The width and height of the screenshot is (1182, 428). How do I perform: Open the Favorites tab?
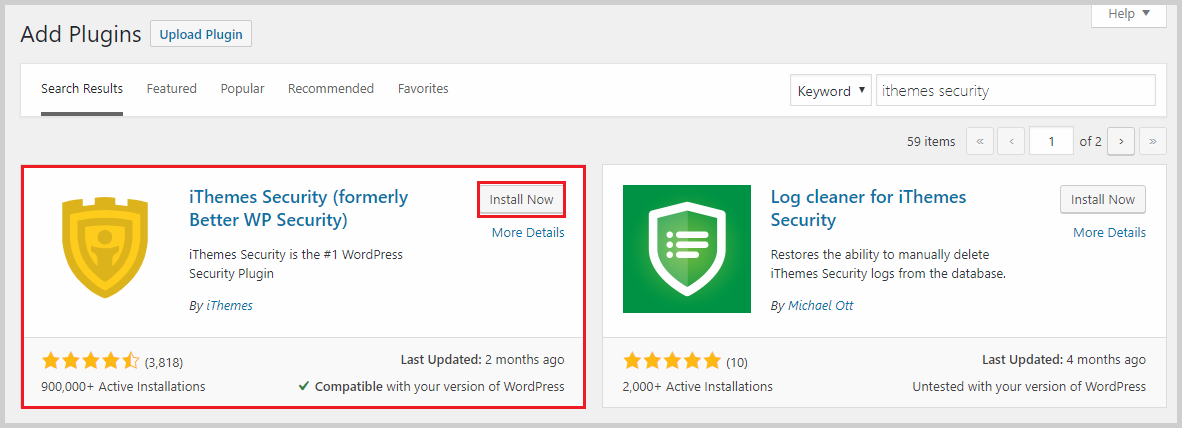point(423,89)
